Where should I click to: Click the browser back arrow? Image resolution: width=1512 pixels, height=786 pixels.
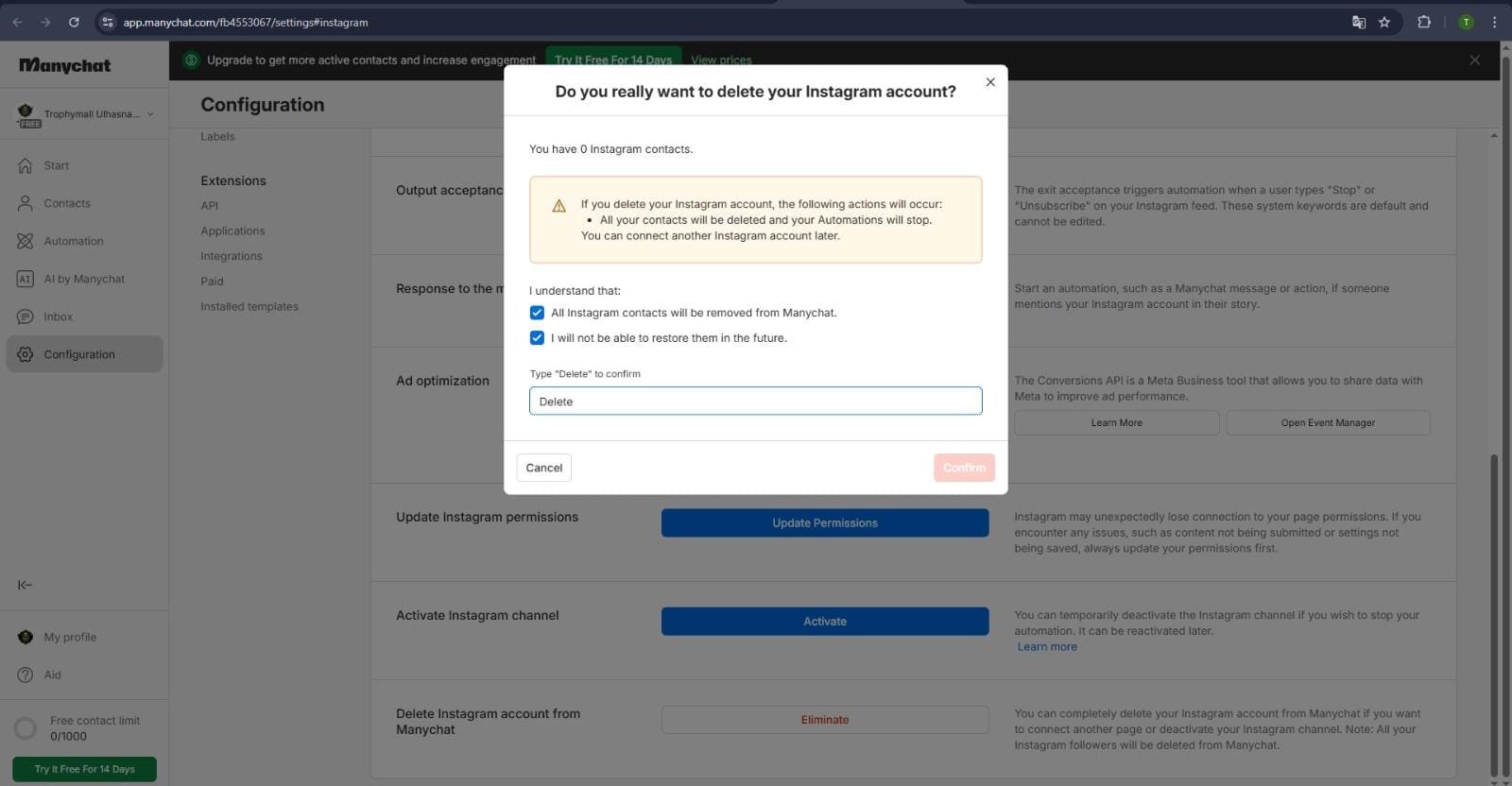click(17, 22)
